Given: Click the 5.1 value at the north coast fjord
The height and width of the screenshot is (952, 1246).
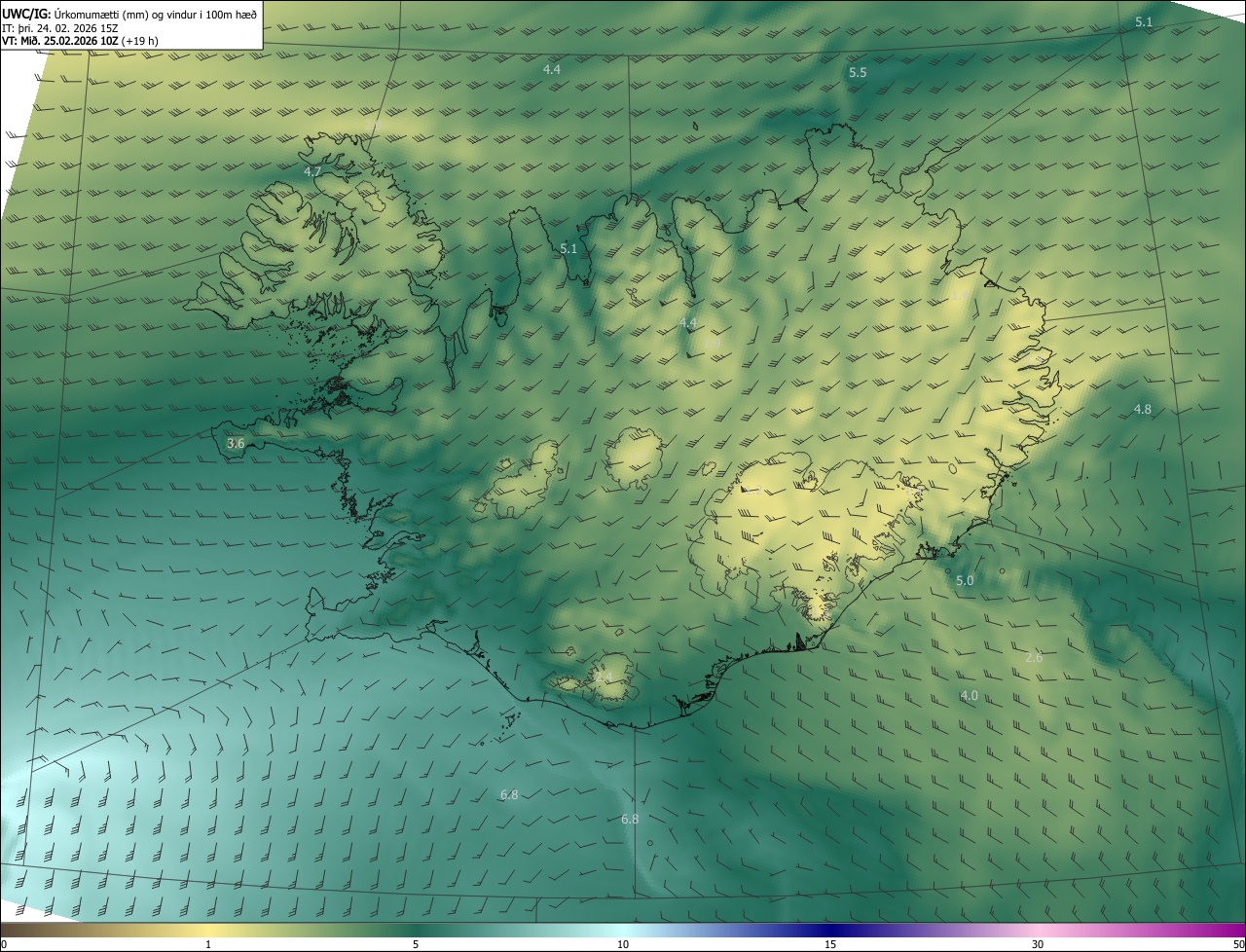Looking at the screenshot, I should click(568, 249).
